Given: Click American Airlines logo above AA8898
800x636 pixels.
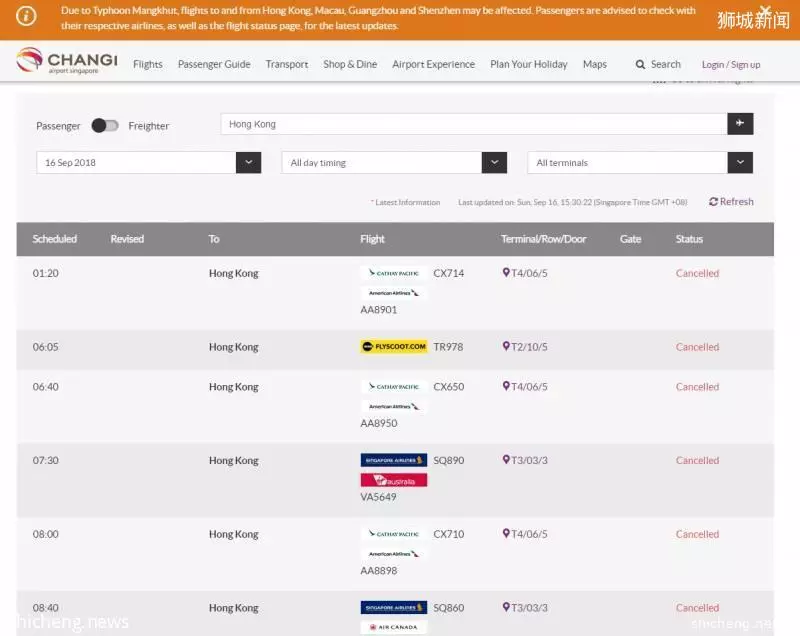Looking at the screenshot, I should click(394, 554).
